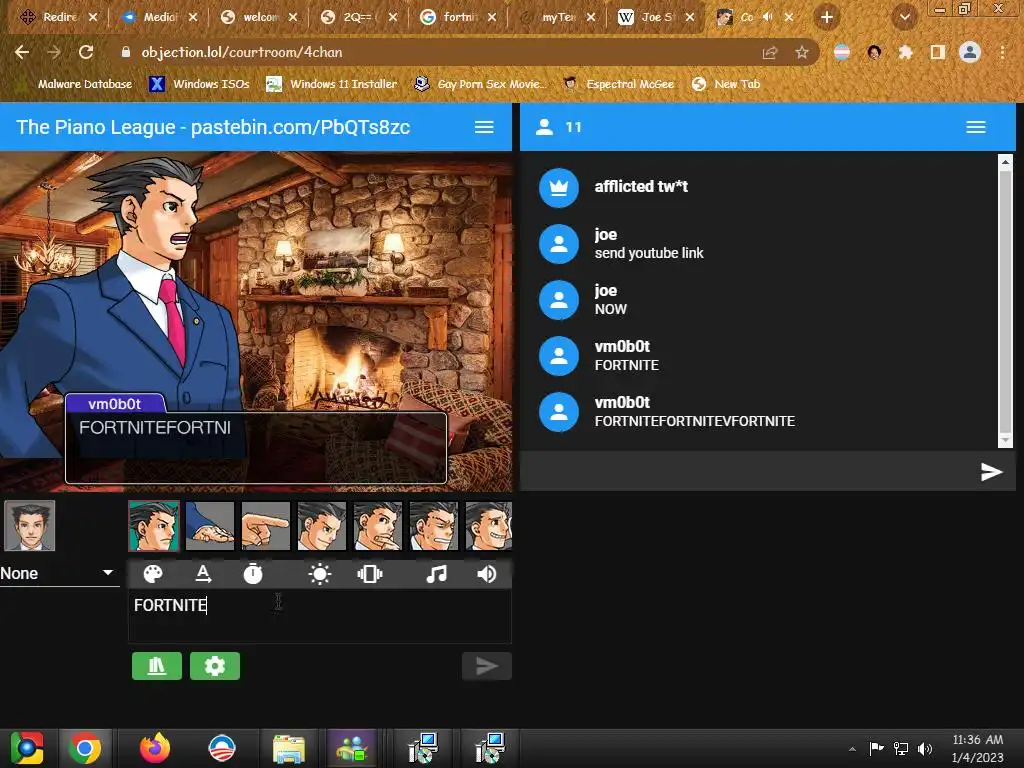The image size is (1024, 768).
Task: Open the Windows ISOs bookmark
Action: coord(199,84)
